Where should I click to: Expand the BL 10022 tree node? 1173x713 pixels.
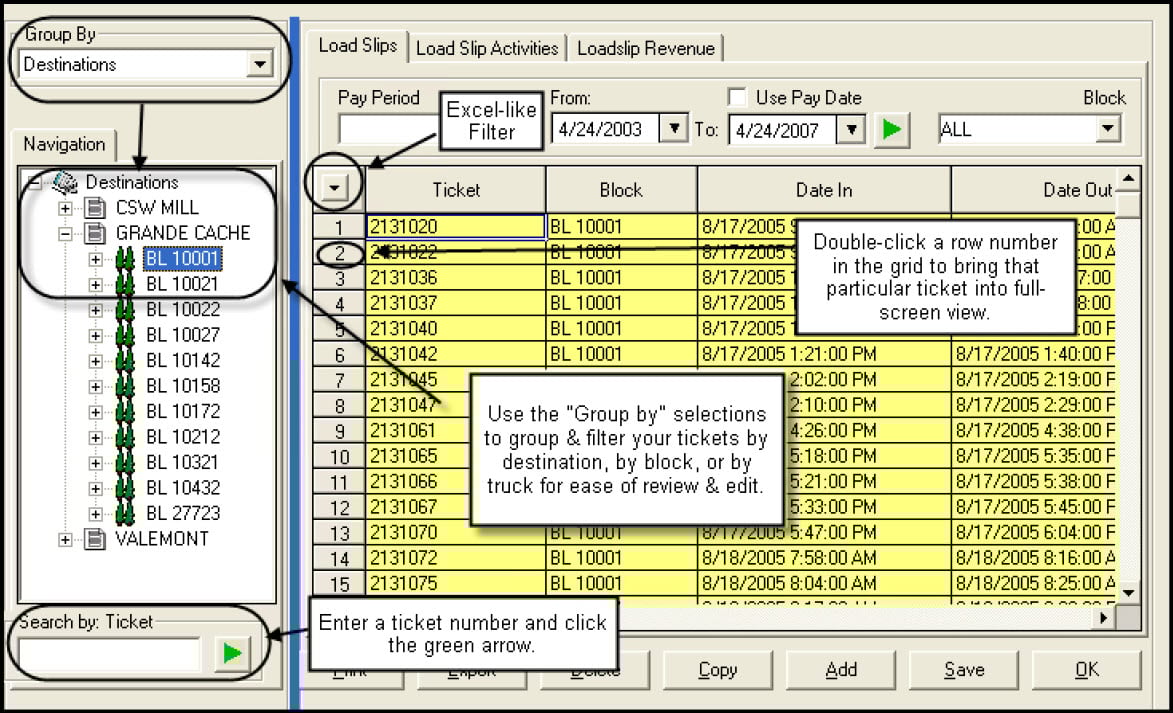click(95, 310)
